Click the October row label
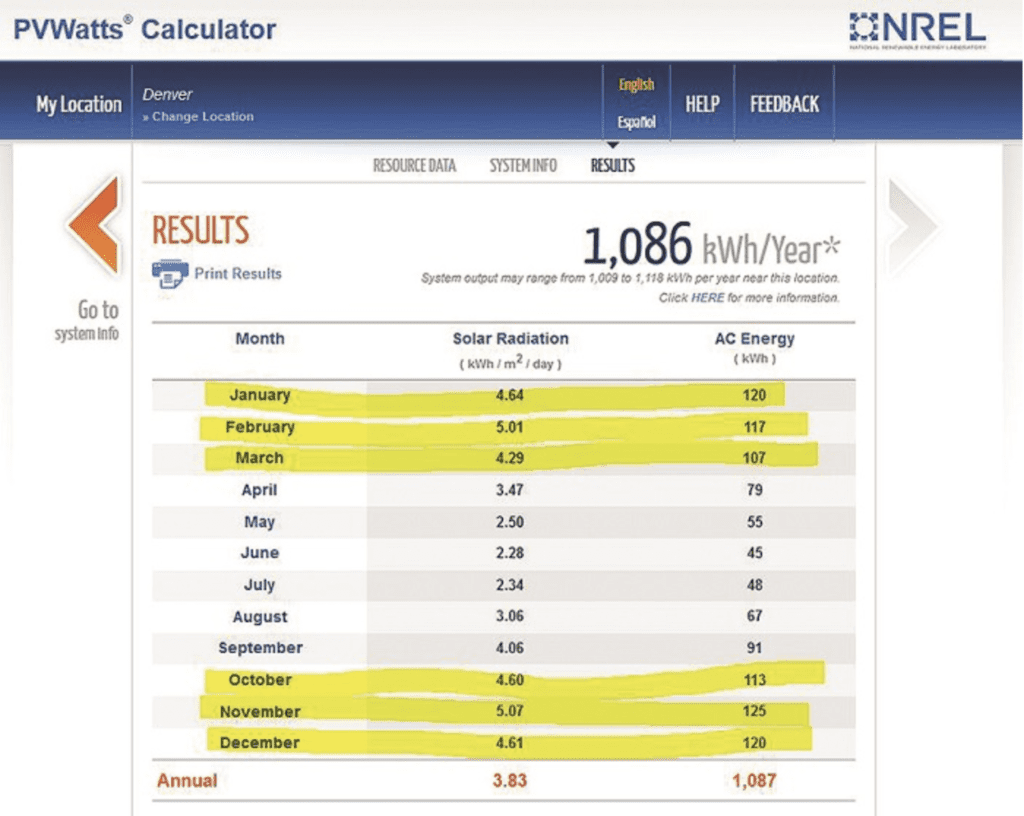Screen dimensions: 1024x816 pyautogui.click(x=260, y=680)
